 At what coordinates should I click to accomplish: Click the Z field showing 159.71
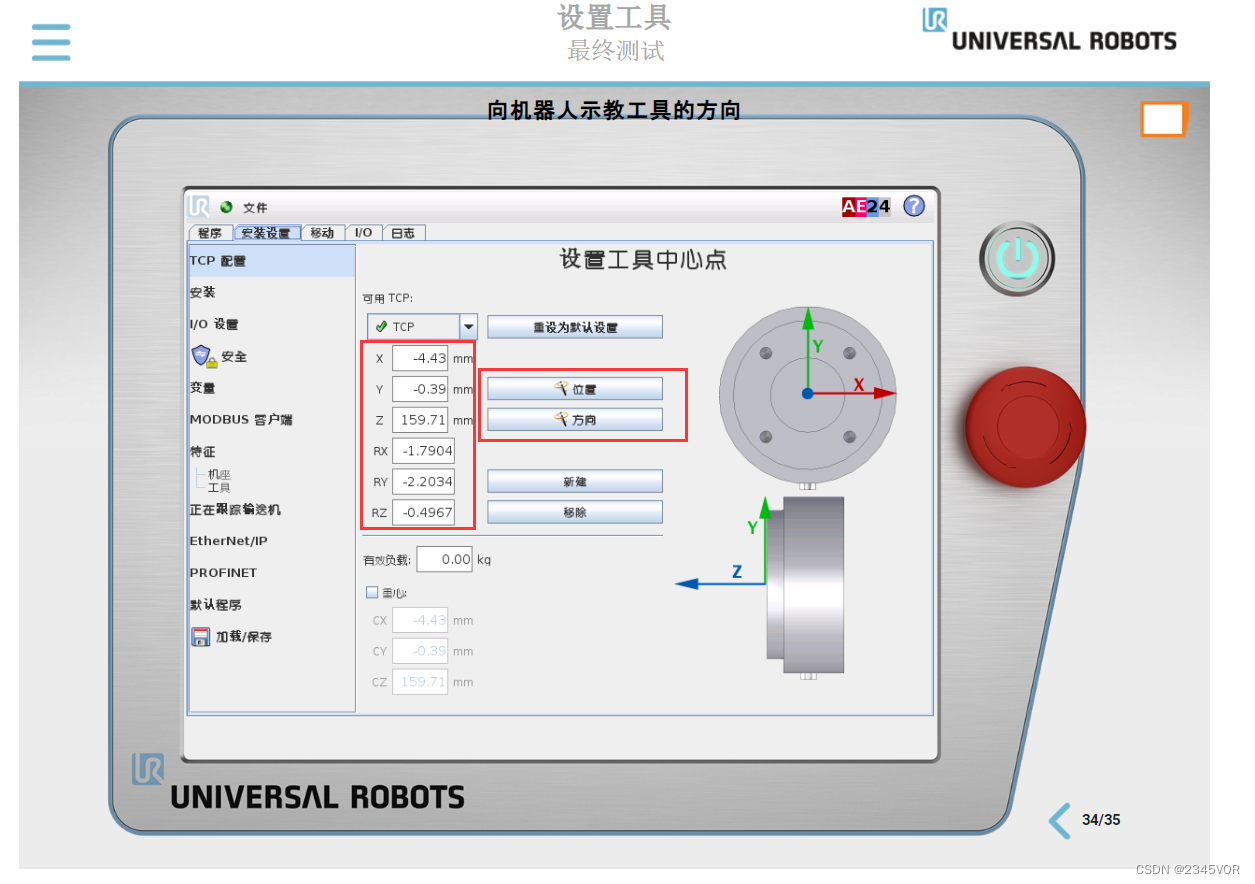click(x=420, y=420)
